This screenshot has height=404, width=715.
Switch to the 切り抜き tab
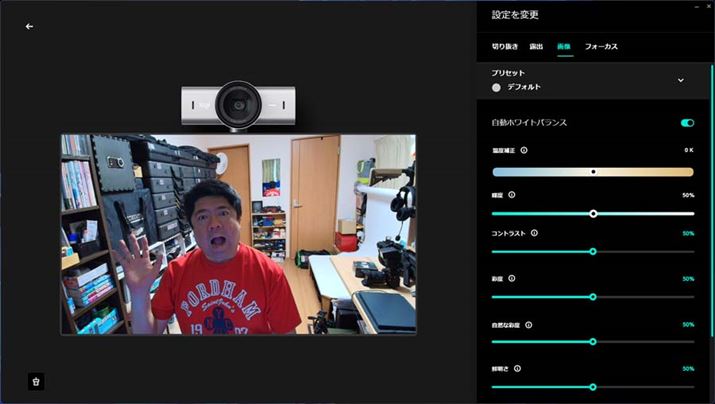click(x=504, y=46)
